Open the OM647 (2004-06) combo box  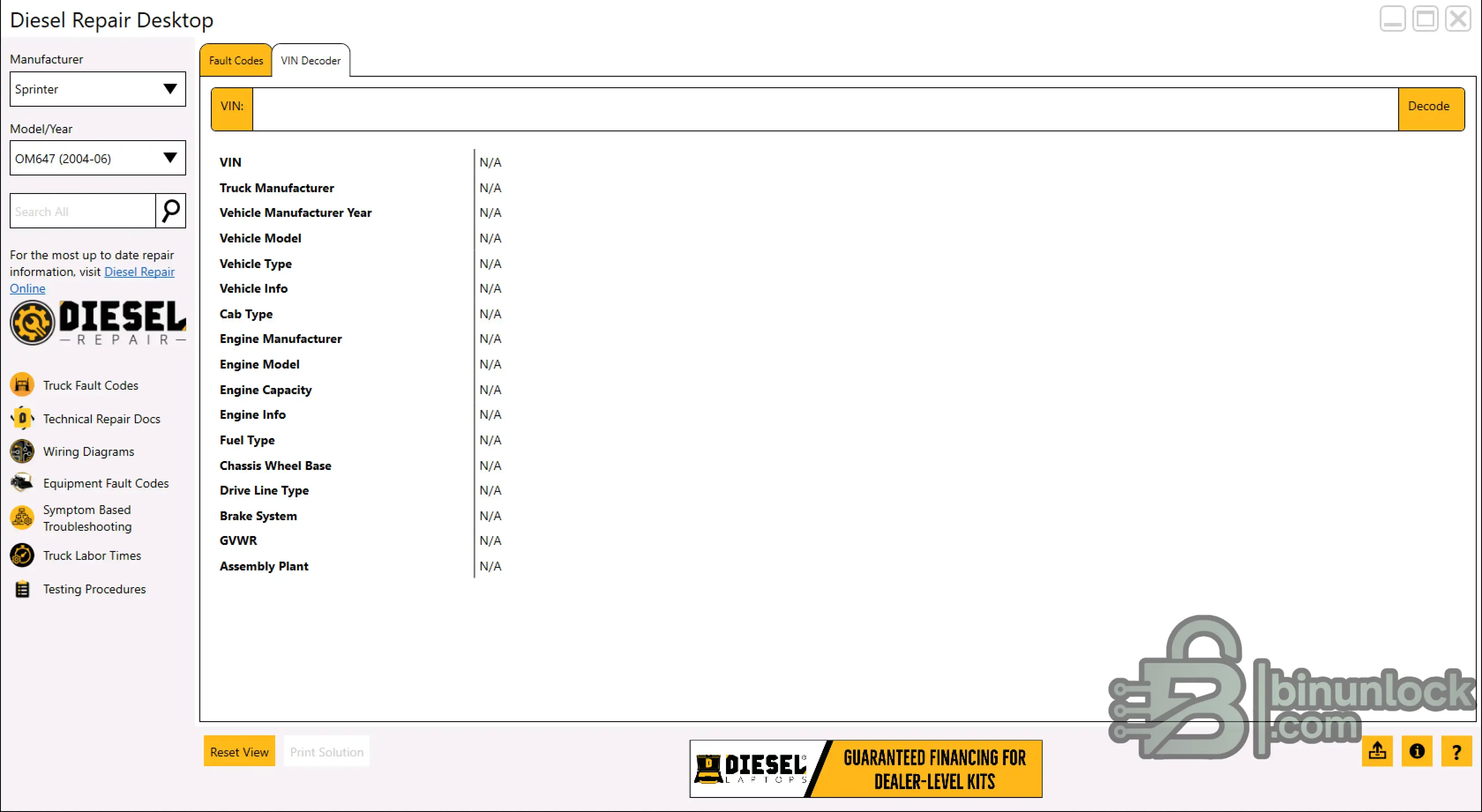98,158
